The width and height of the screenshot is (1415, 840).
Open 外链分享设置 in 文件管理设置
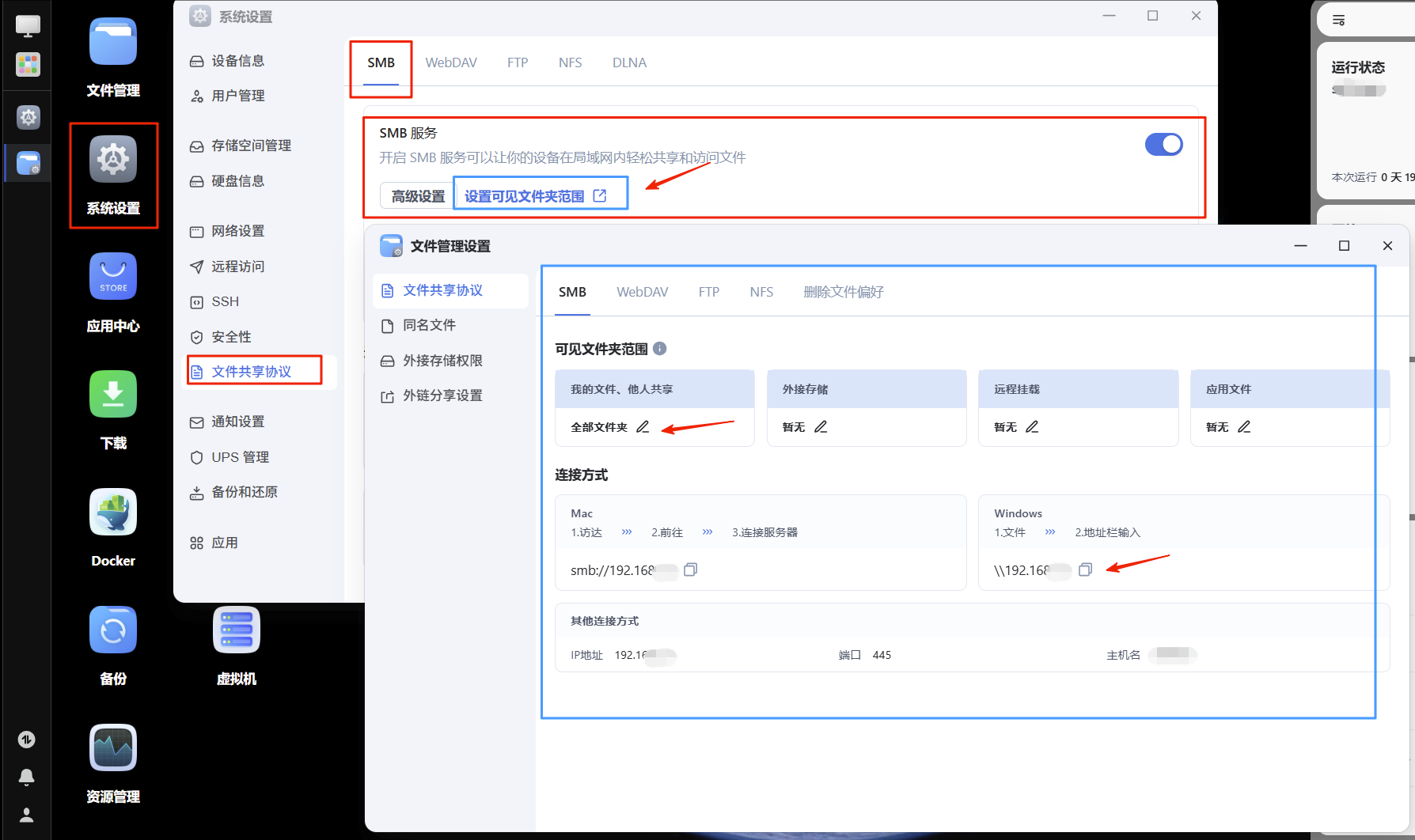coord(450,395)
